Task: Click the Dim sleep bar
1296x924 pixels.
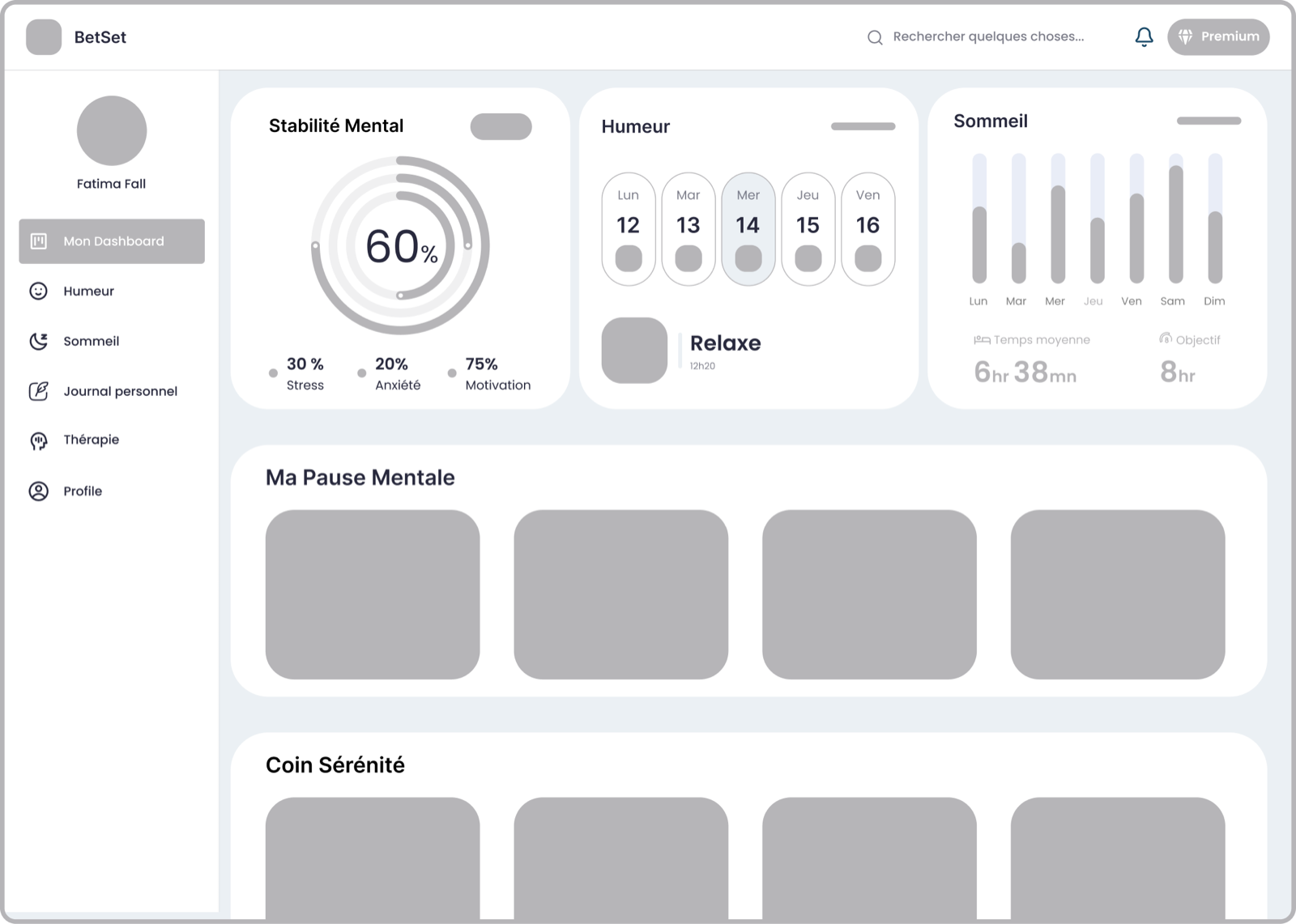Action: pyautogui.click(x=1215, y=219)
